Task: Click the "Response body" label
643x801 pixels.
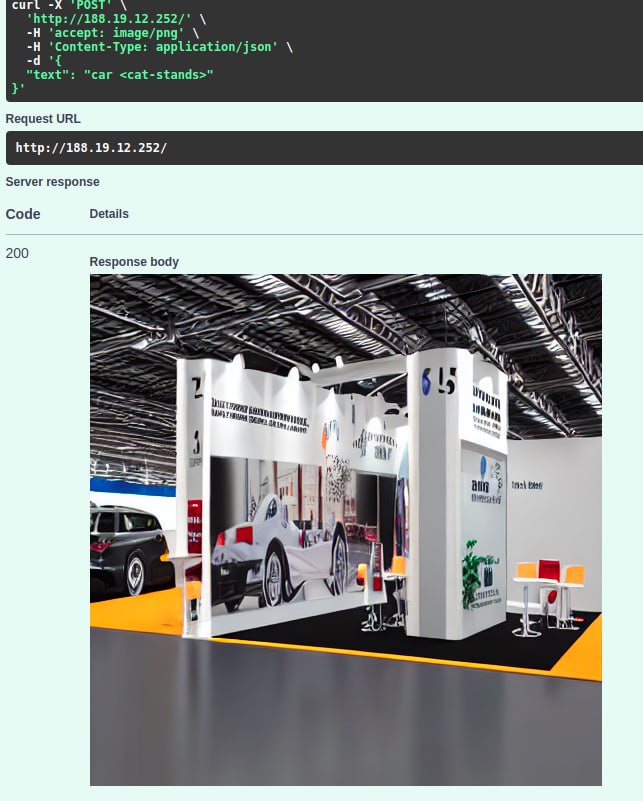Action: pos(134,262)
